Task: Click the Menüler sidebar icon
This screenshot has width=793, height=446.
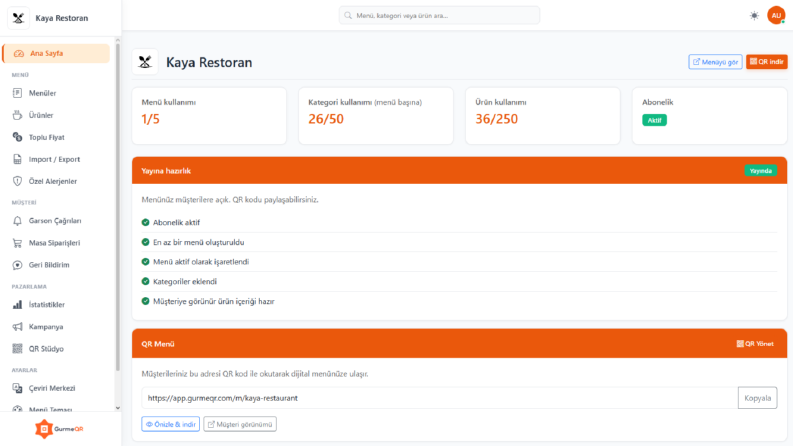Action: pos(17,93)
